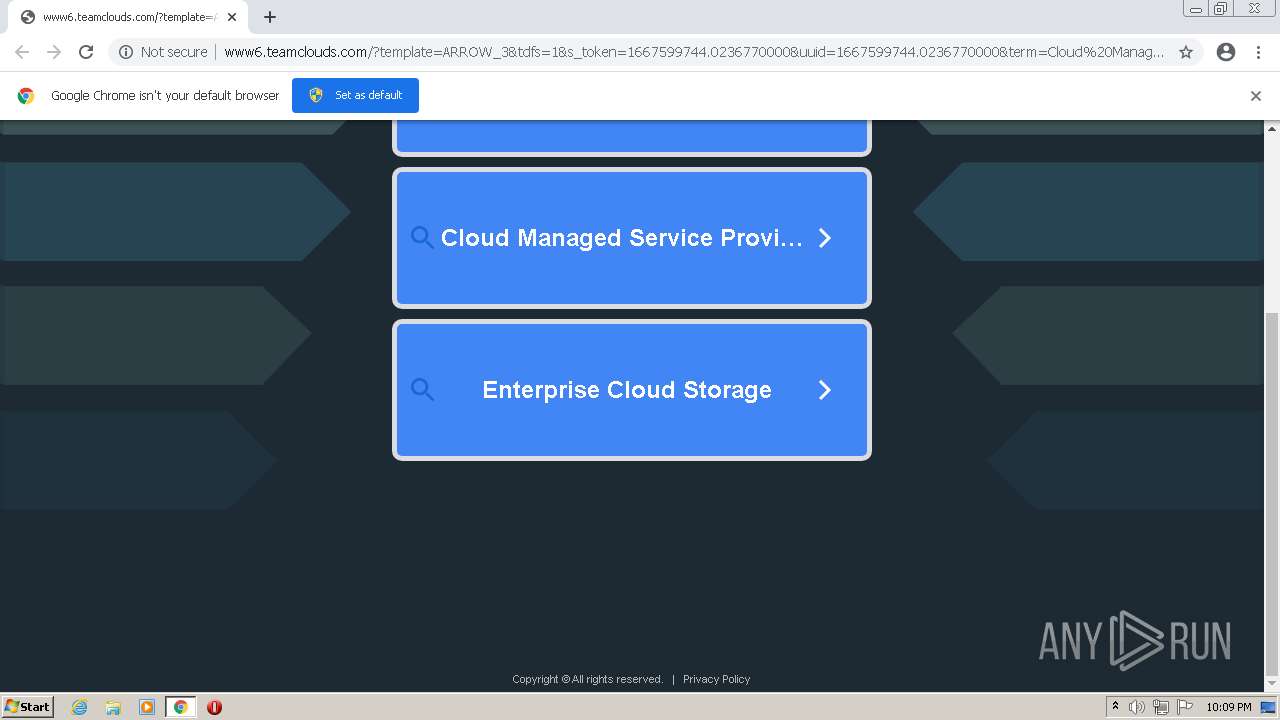This screenshot has width=1280, height=720.
Task: Select the www6.teamclouds.com tab
Action: 128,17
